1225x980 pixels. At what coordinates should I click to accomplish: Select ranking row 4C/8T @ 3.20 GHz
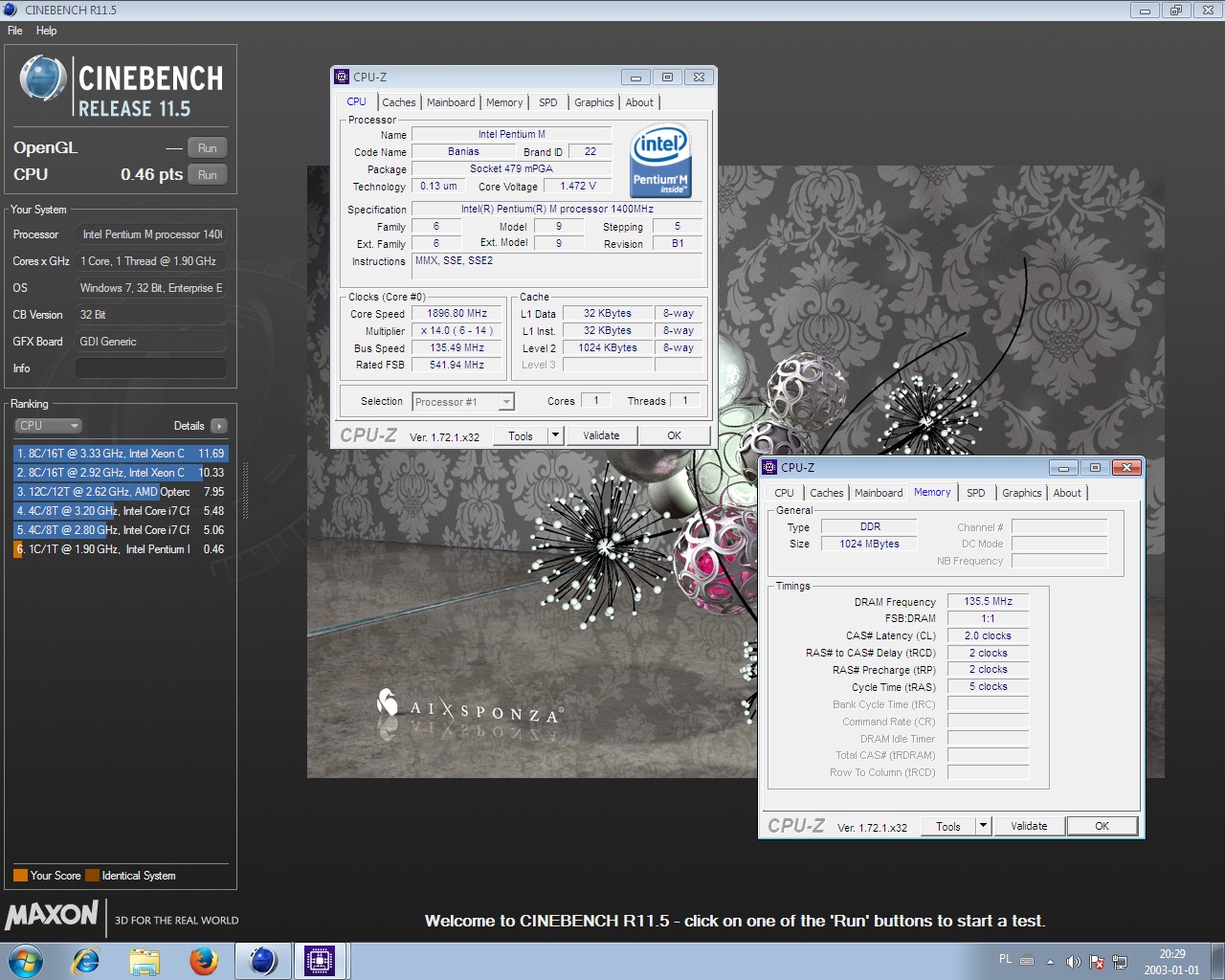pyautogui.click(x=121, y=511)
